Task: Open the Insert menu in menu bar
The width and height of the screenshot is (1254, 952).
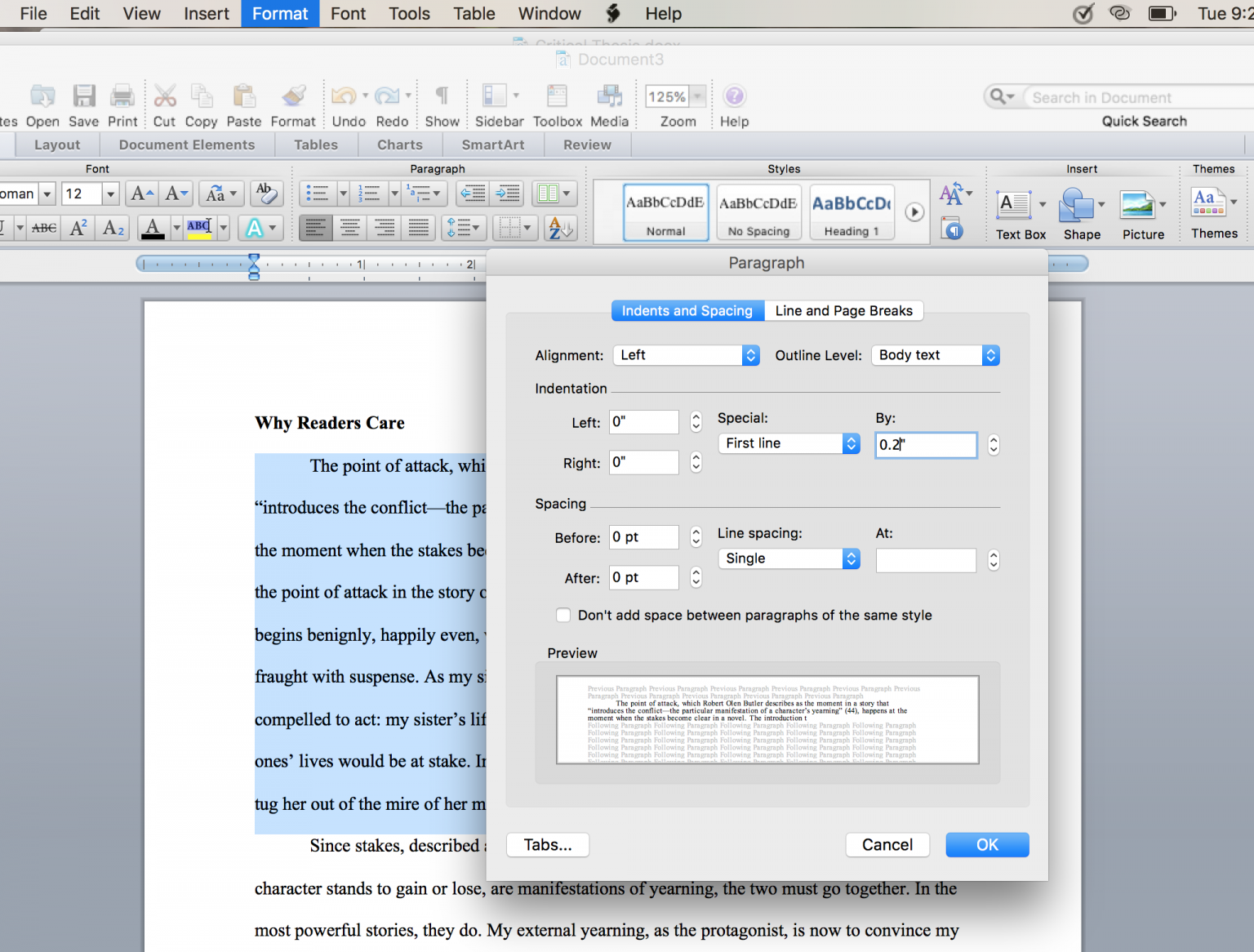Action: (206, 14)
